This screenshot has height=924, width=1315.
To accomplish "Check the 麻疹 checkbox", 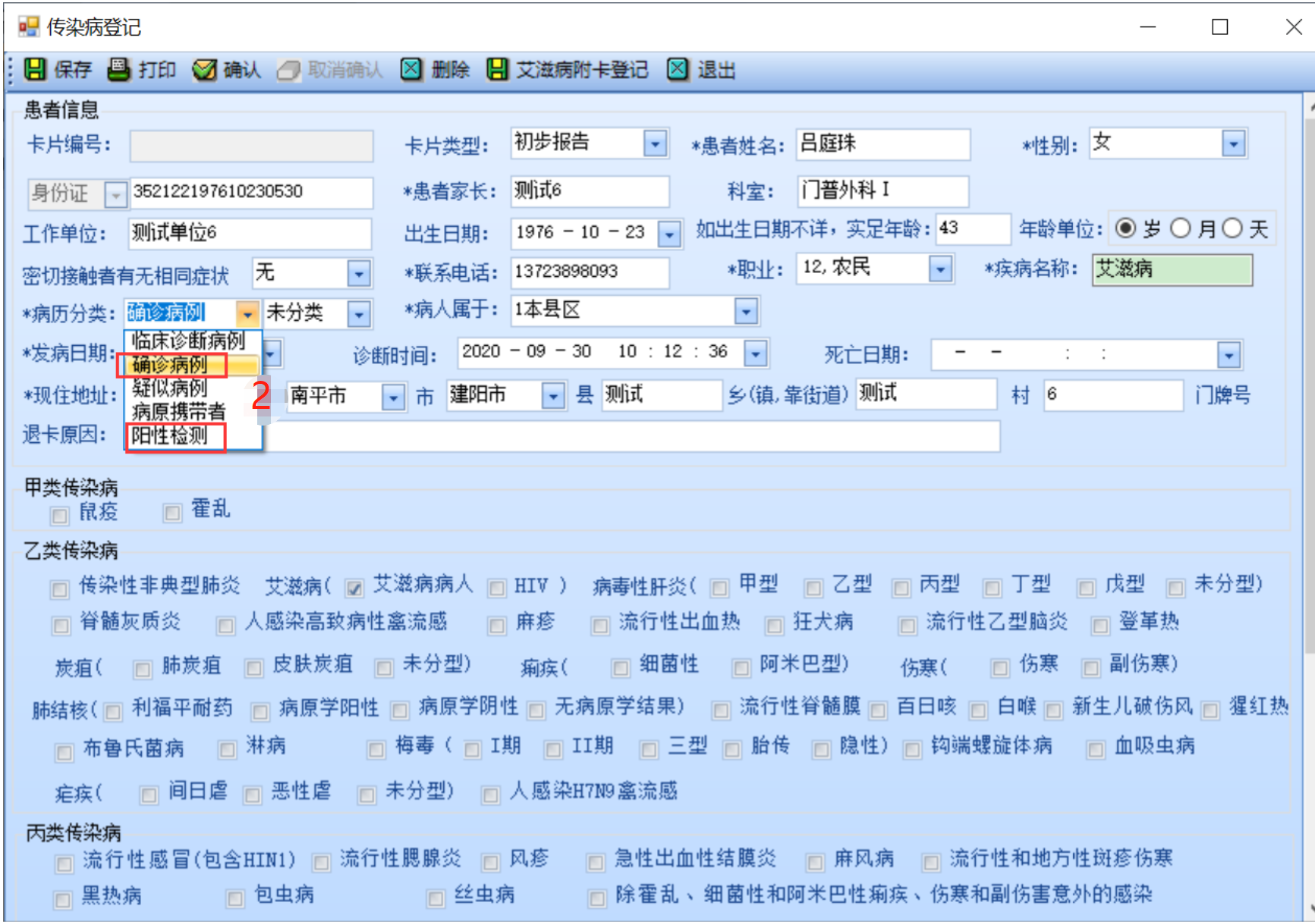I will (498, 626).
